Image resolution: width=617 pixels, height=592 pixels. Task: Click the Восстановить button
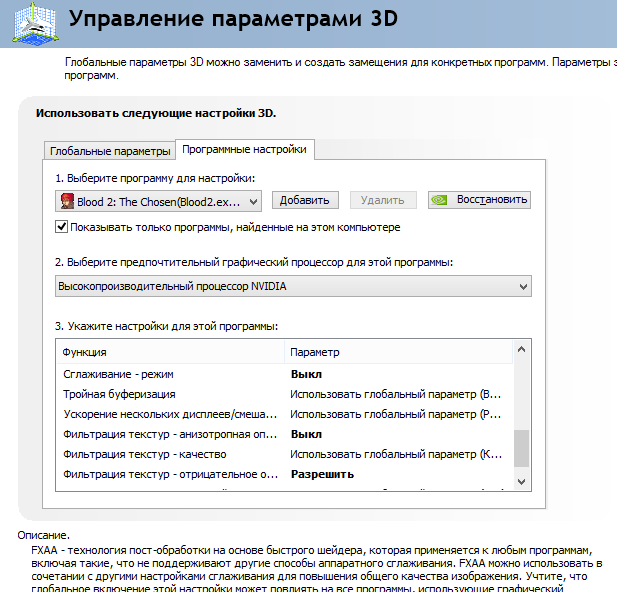tap(479, 200)
